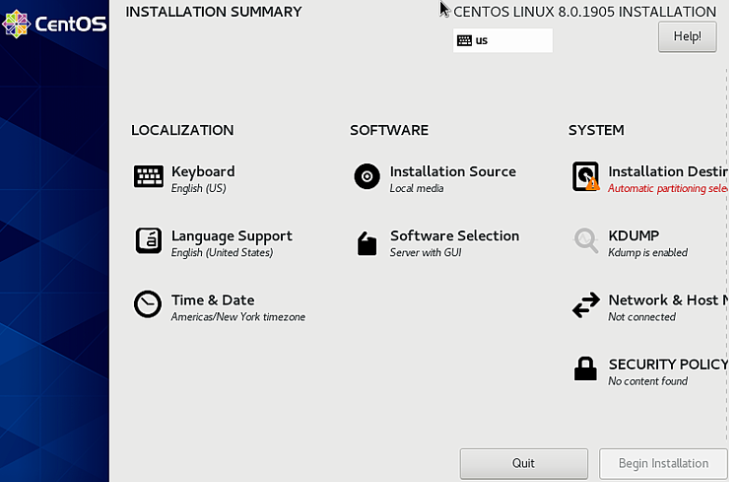Click the Begin Installation button
Image resolution: width=729 pixels, height=482 pixels.
[663, 463]
